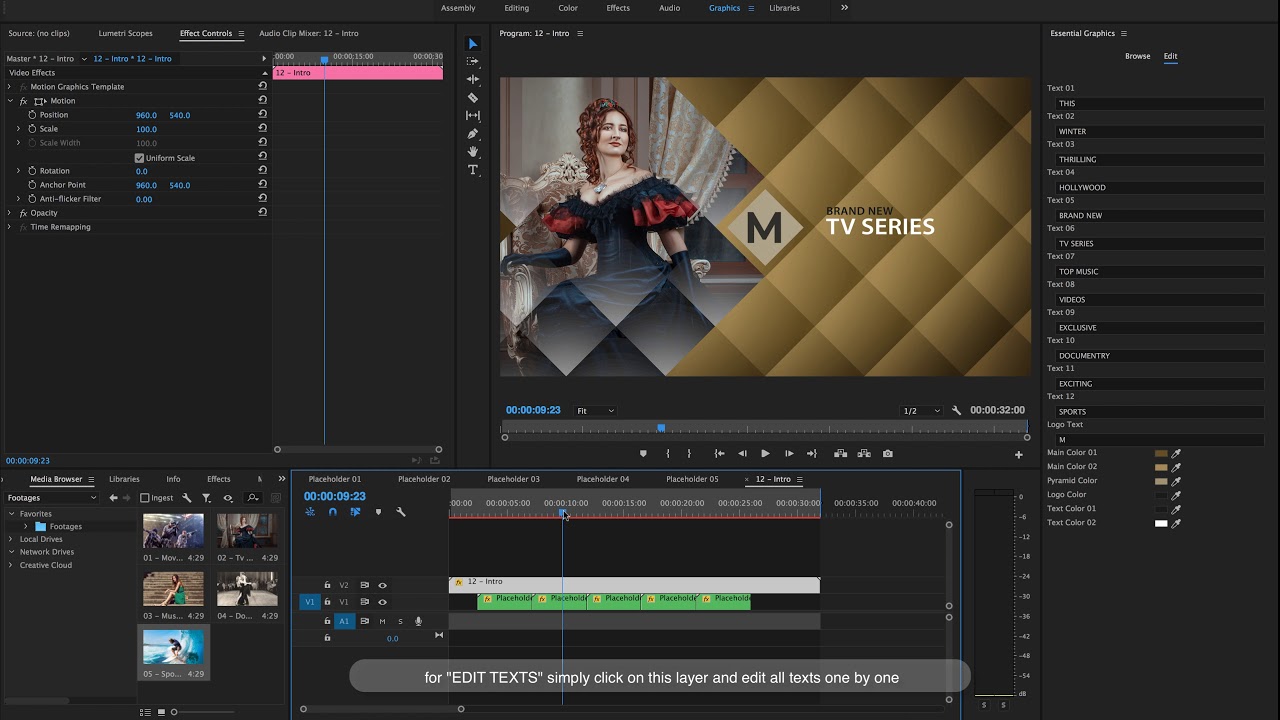Switch to the Editing workspace
The image size is (1280, 720).
click(517, 8)
